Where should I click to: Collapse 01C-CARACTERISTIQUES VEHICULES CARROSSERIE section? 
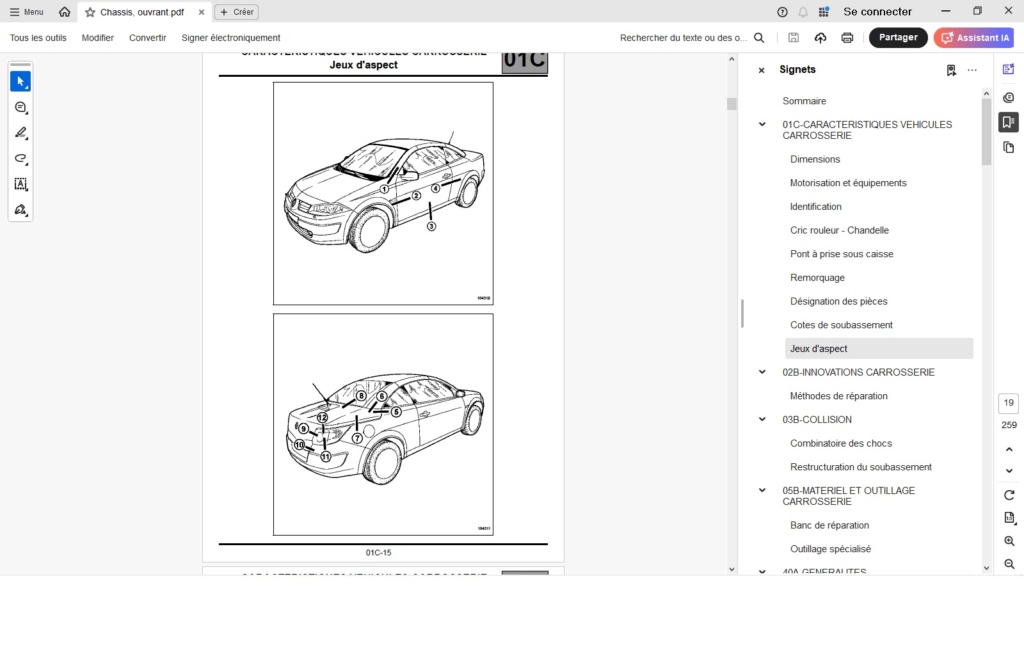pyautogui.click(x=762, y=124)
